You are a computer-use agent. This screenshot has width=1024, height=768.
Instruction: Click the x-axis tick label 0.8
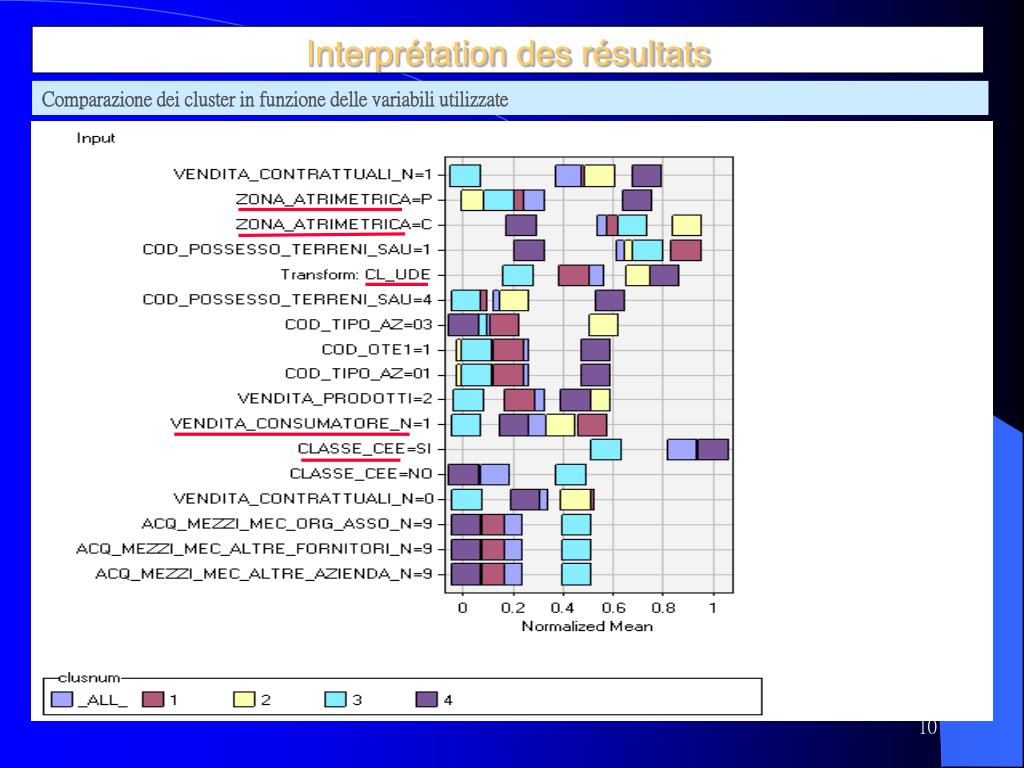click(x=663, y=608)
